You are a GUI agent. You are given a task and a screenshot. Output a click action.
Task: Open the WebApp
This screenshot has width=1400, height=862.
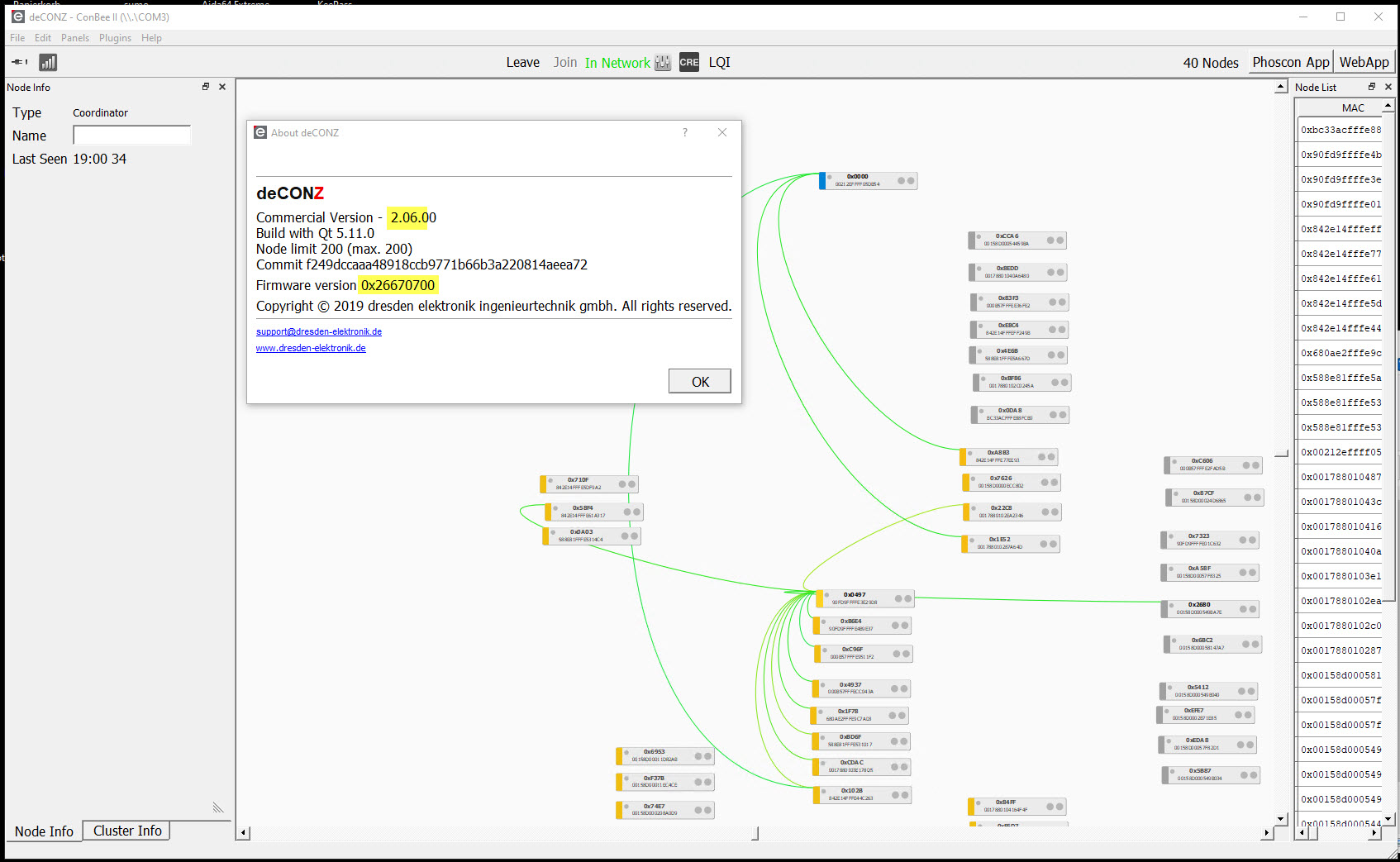pos(1364,61)
